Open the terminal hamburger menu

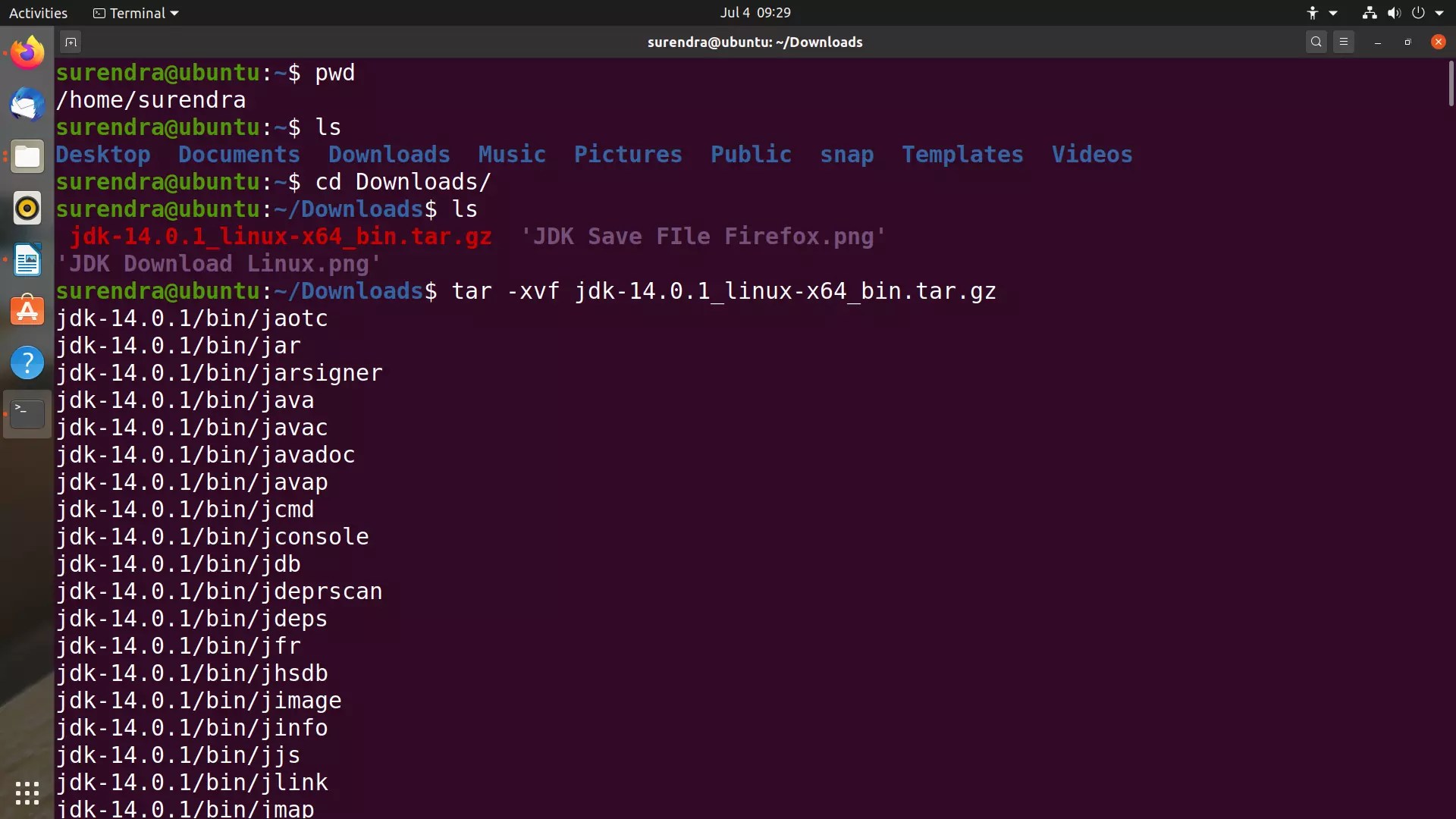[x=1344, y=42]
